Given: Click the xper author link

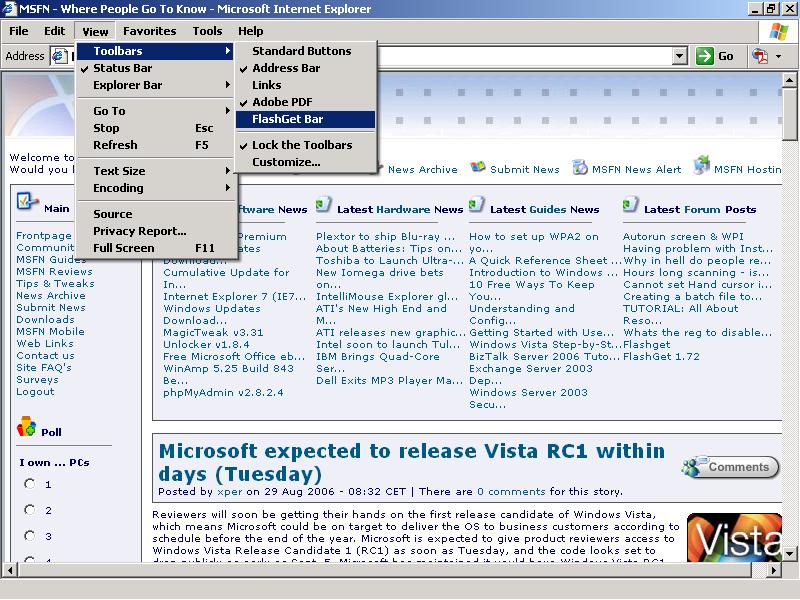Looking at the screenshot, I should click(230, 492).
